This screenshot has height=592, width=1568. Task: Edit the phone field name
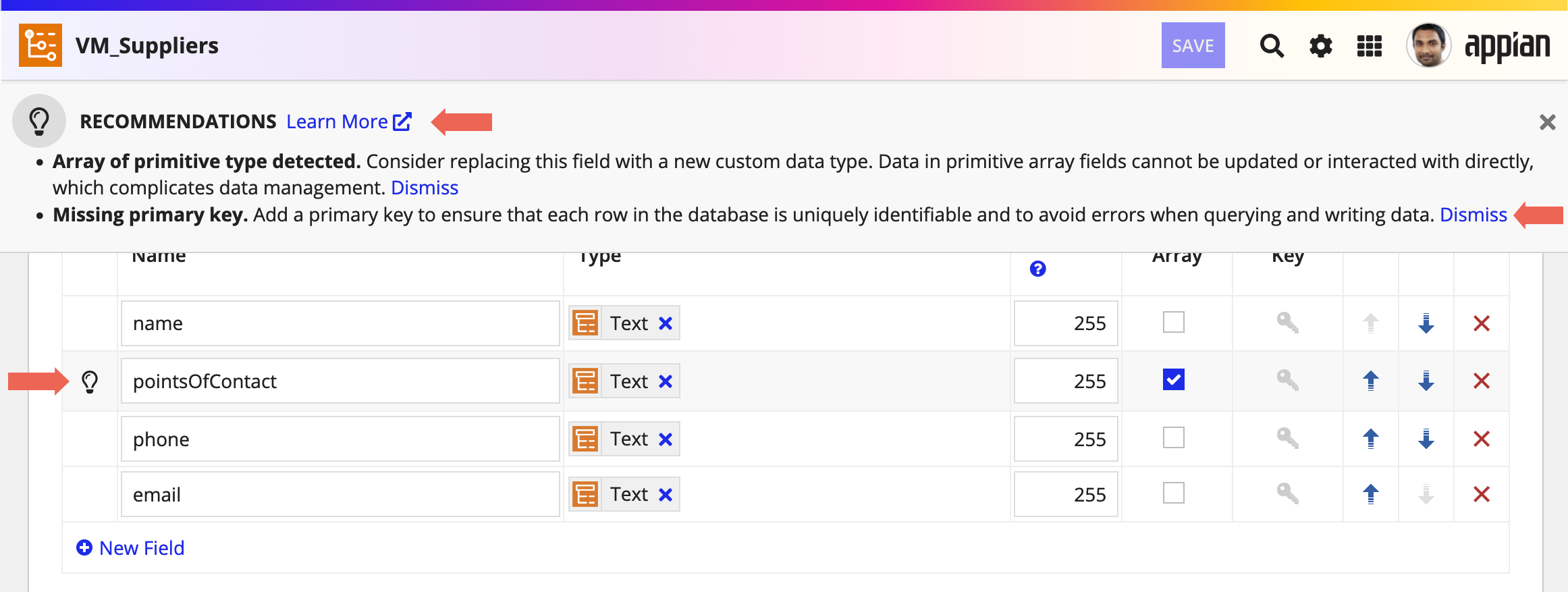pos(340,439)
